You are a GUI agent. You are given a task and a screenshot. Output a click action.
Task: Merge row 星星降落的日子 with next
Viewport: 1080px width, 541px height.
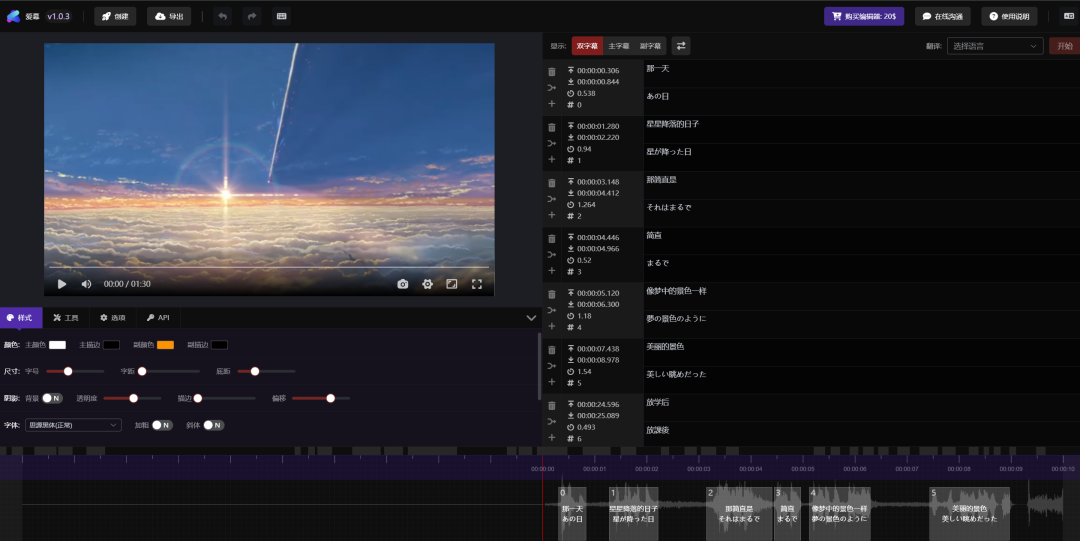pyautogui.click(x=552, y=143)
